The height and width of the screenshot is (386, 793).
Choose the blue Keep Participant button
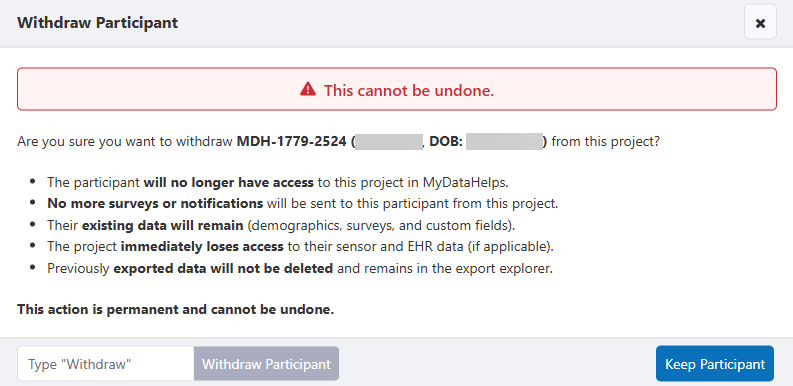pyautogui.click(x=715, y=364)
